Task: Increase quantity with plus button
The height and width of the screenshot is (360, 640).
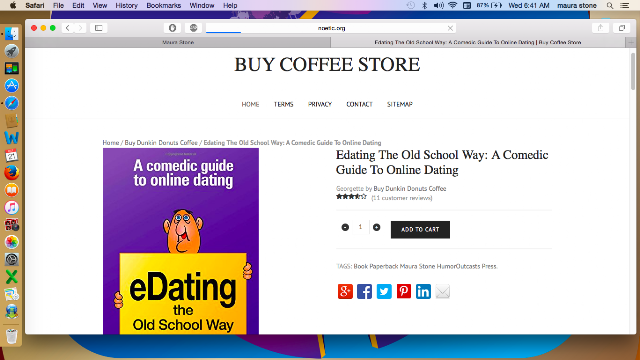Action: point(376,227)
